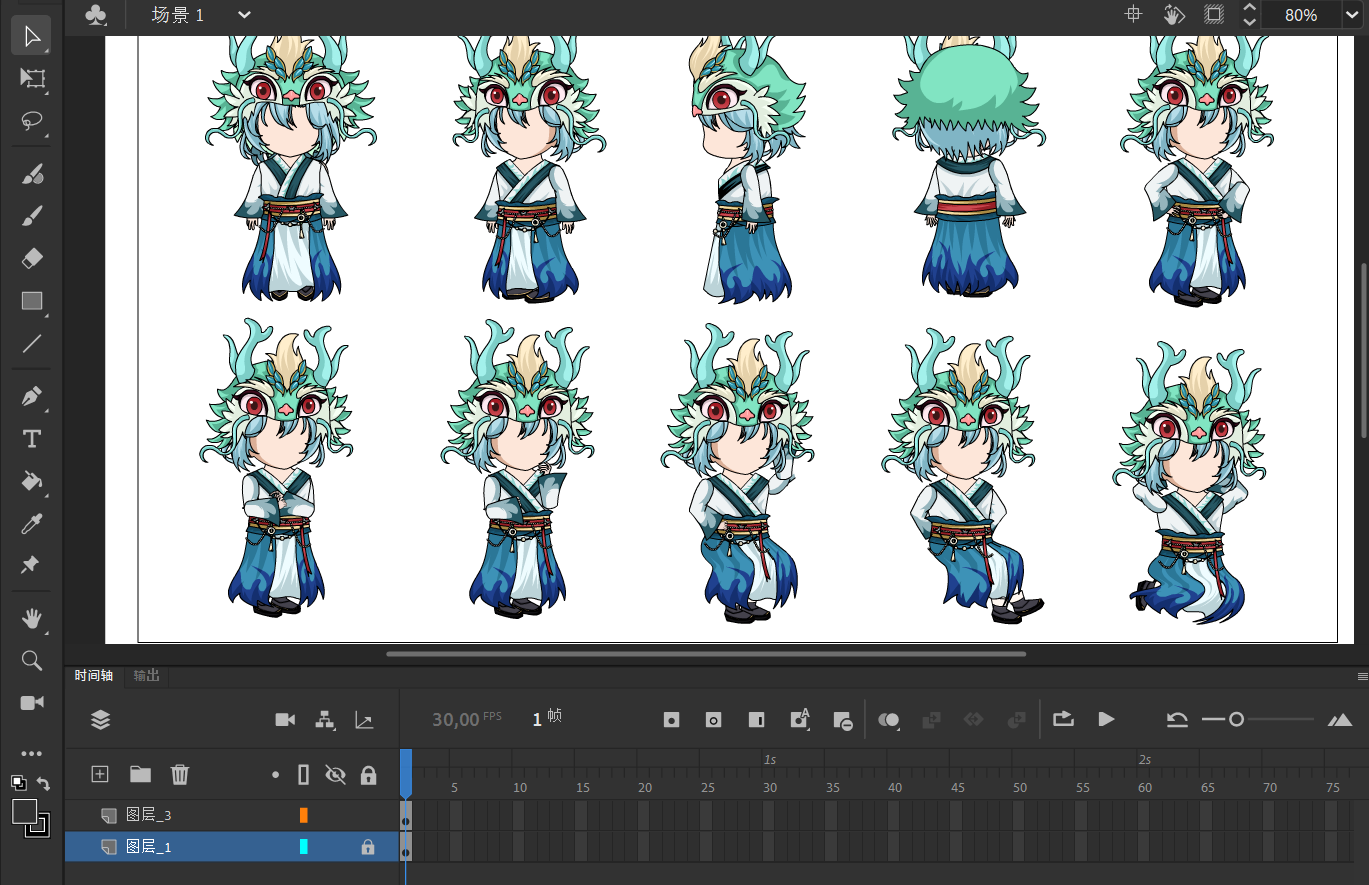1369x885 pixels.
Task: Click the remove frame icon
Action: 842,720
